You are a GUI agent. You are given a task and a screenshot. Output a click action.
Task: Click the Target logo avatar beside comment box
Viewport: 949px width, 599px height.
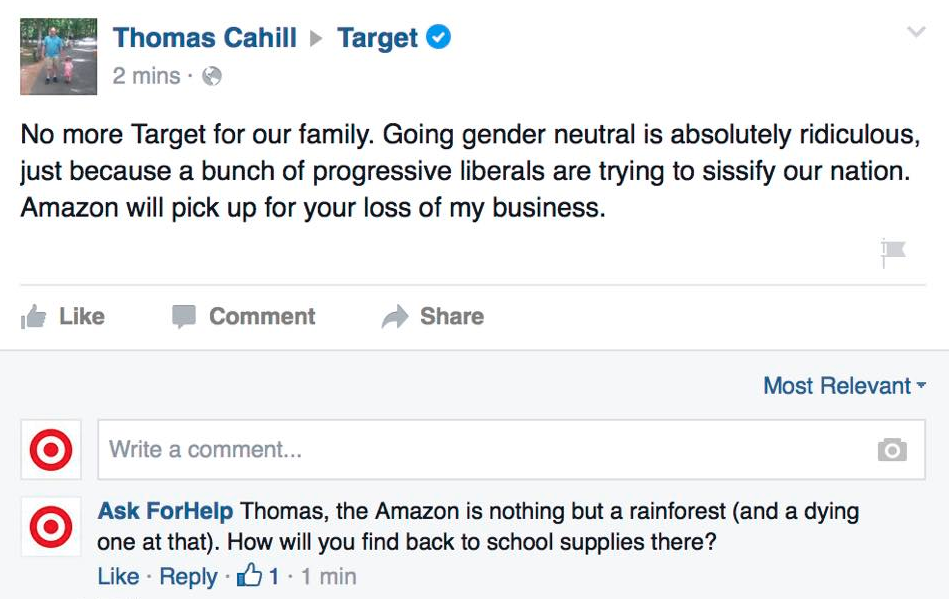click(x=50, y=450)
